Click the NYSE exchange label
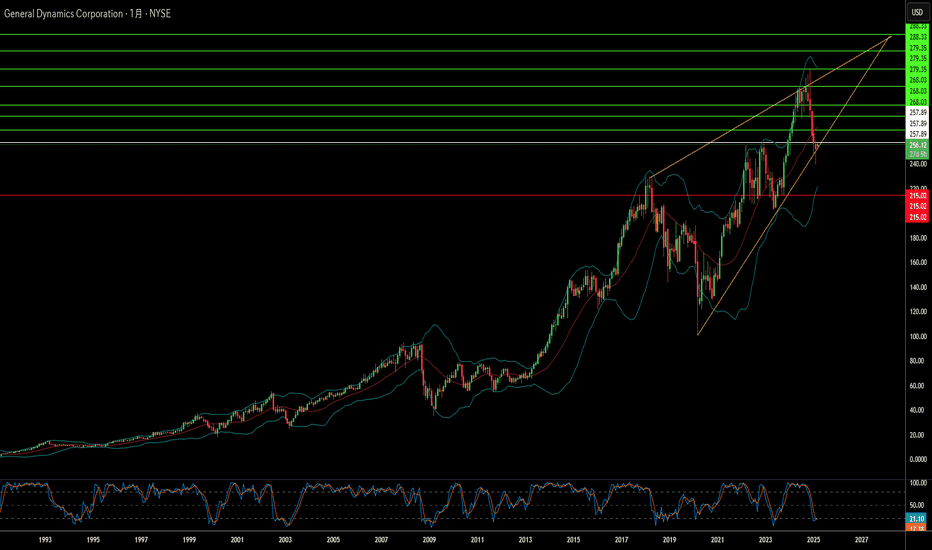The height and width of the screenshot is (550, 932). tap(160, 13)
